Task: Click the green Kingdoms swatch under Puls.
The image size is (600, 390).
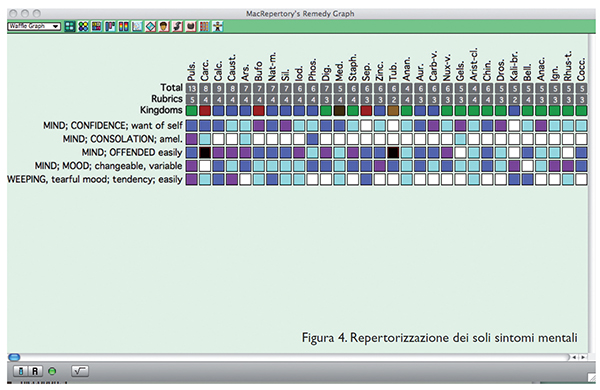Action: point(192,110)
